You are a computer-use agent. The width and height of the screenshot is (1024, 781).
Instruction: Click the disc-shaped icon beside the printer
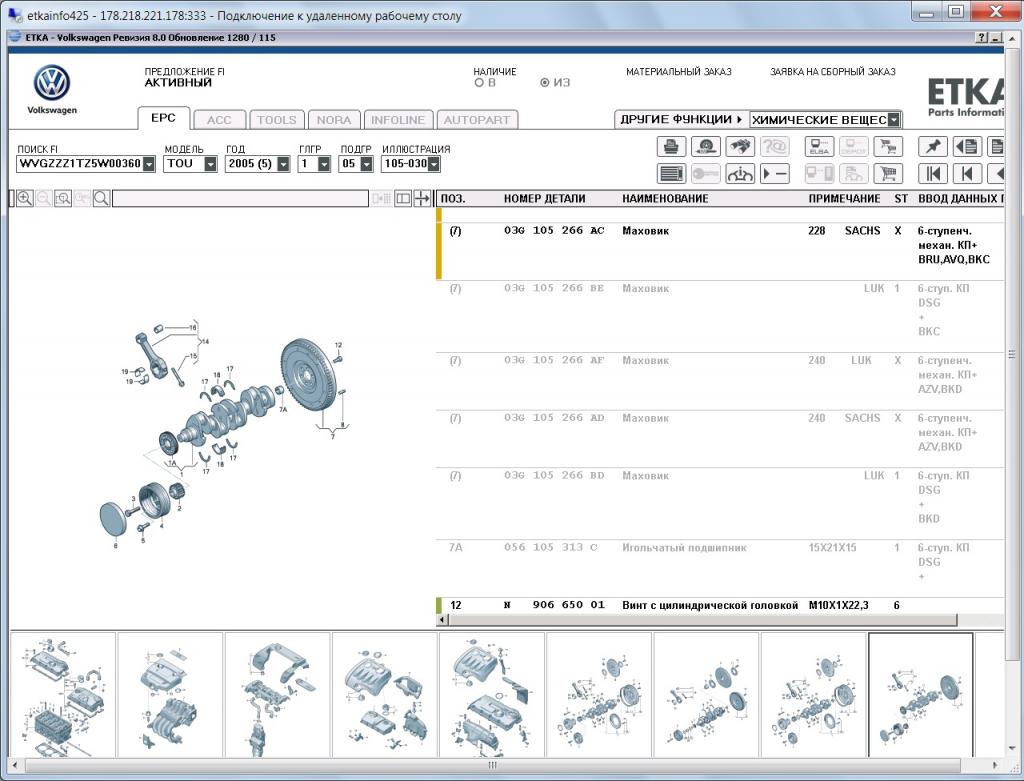point(705,146)
